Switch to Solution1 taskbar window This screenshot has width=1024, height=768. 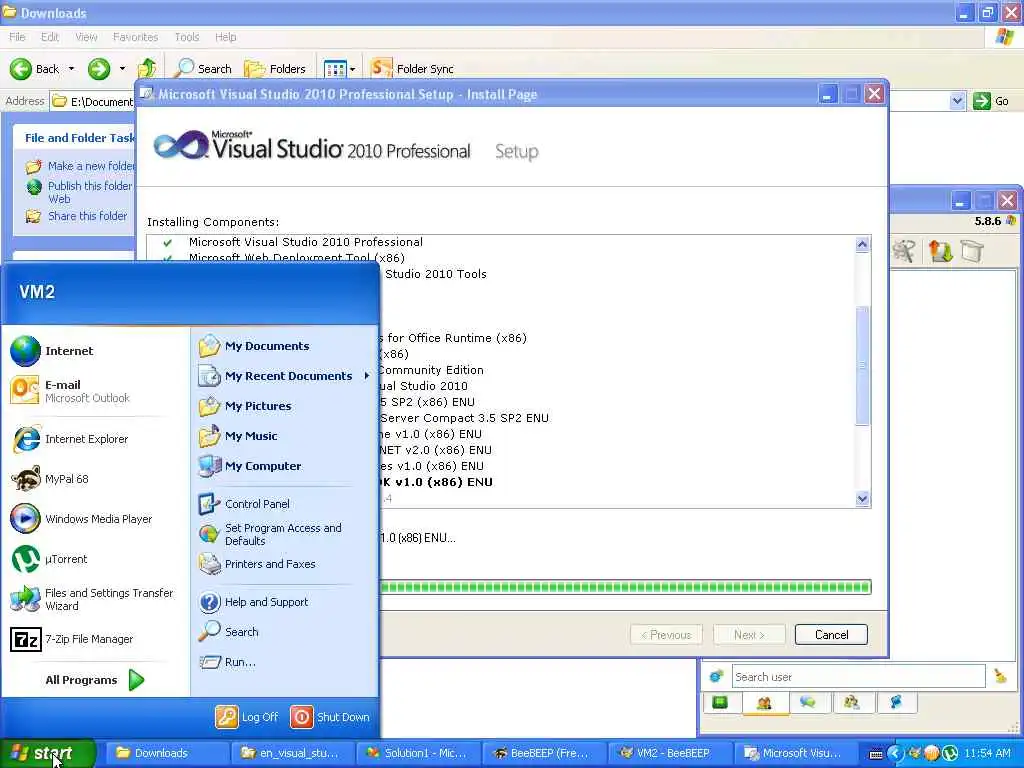pyautogui.click(x=418, y=754)
